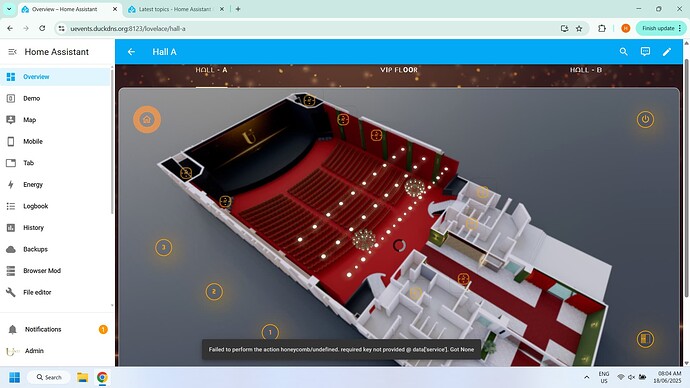Open the Logbook panel
This screenshot has height=388, width=690.
55,206
